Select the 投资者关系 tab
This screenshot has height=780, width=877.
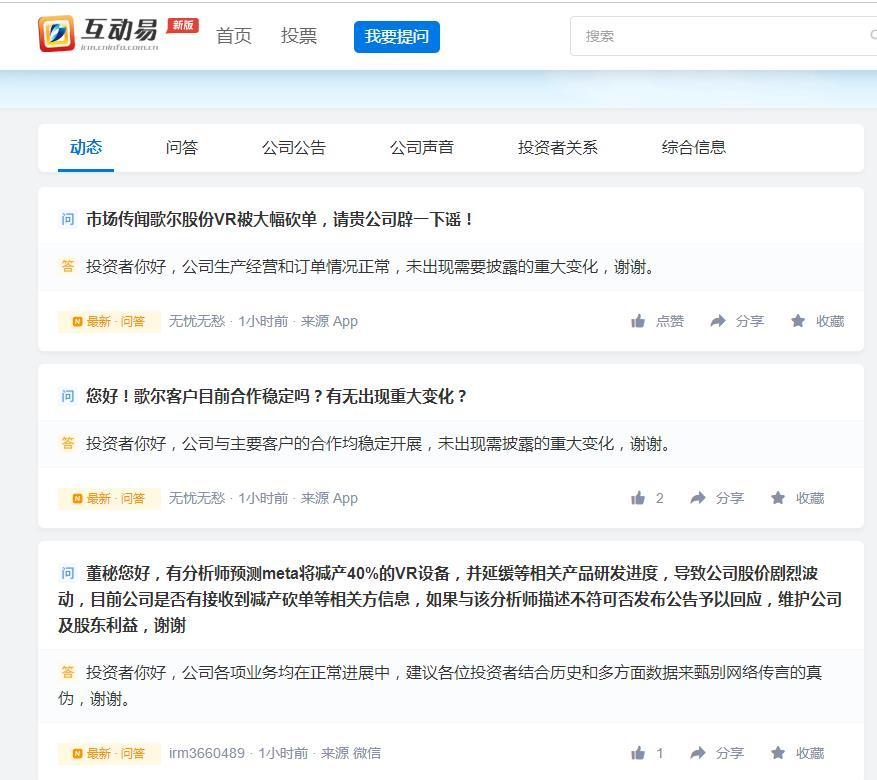coord(557,147)
